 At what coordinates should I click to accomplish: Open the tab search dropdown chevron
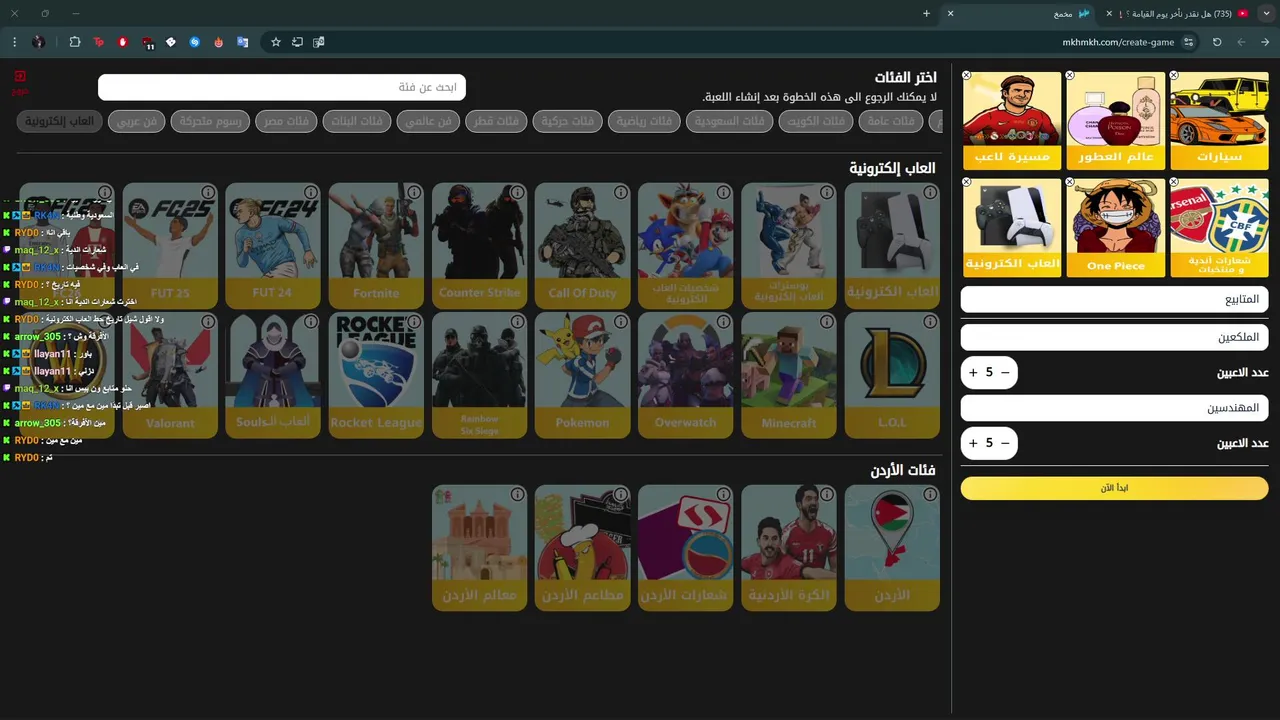coord(1266,13)
